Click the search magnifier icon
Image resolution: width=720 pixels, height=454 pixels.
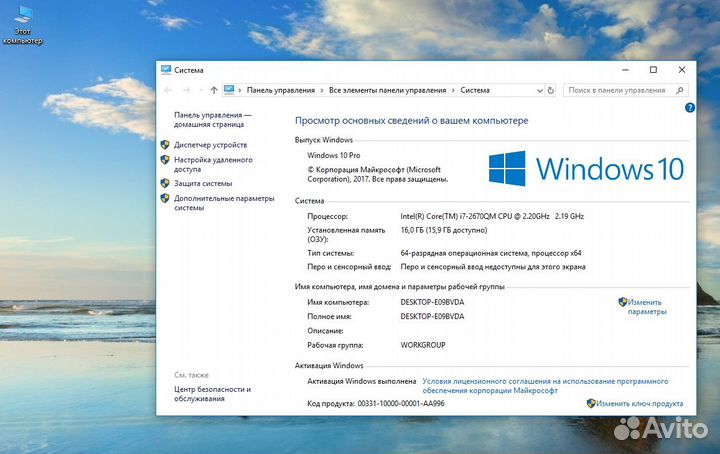tap(680, 90)
